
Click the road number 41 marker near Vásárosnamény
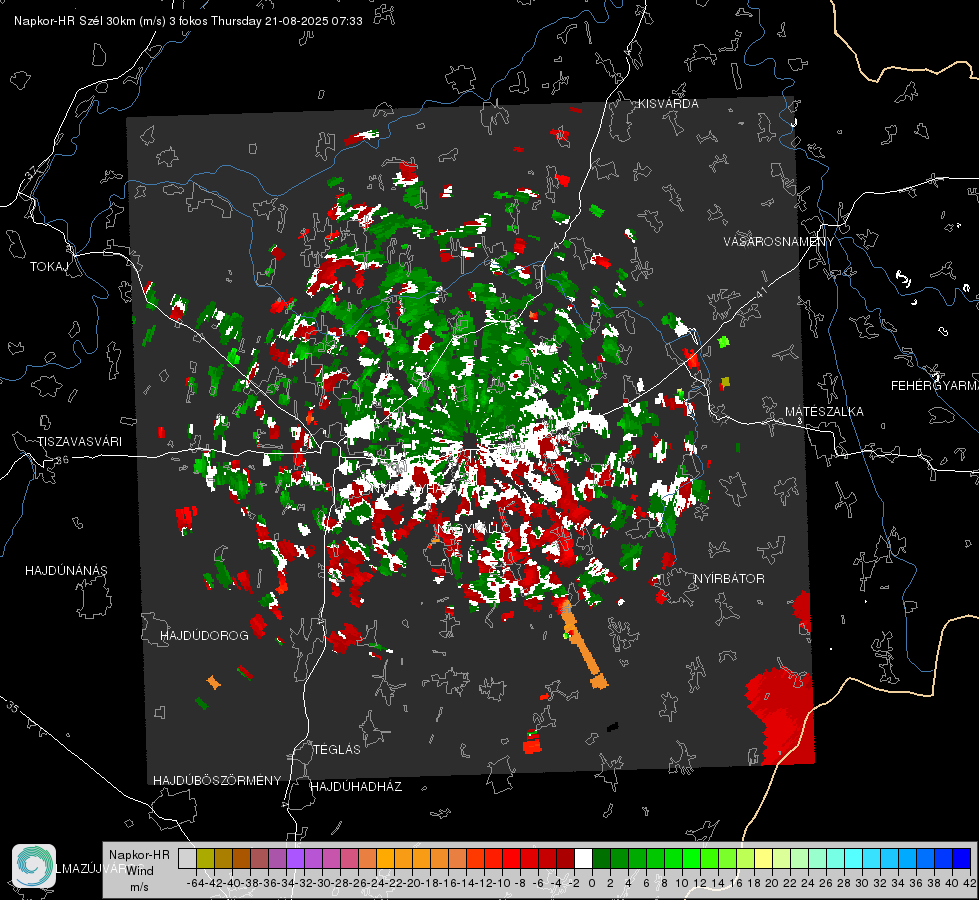tap(761, 292)
